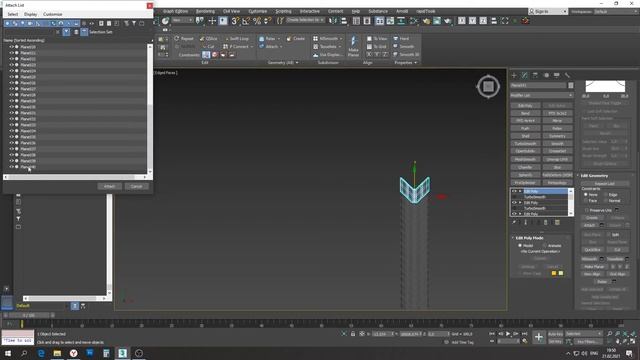Click Attach button in Attach List dialog
Viewport: 640px width, 360px height.
[109, 187]
